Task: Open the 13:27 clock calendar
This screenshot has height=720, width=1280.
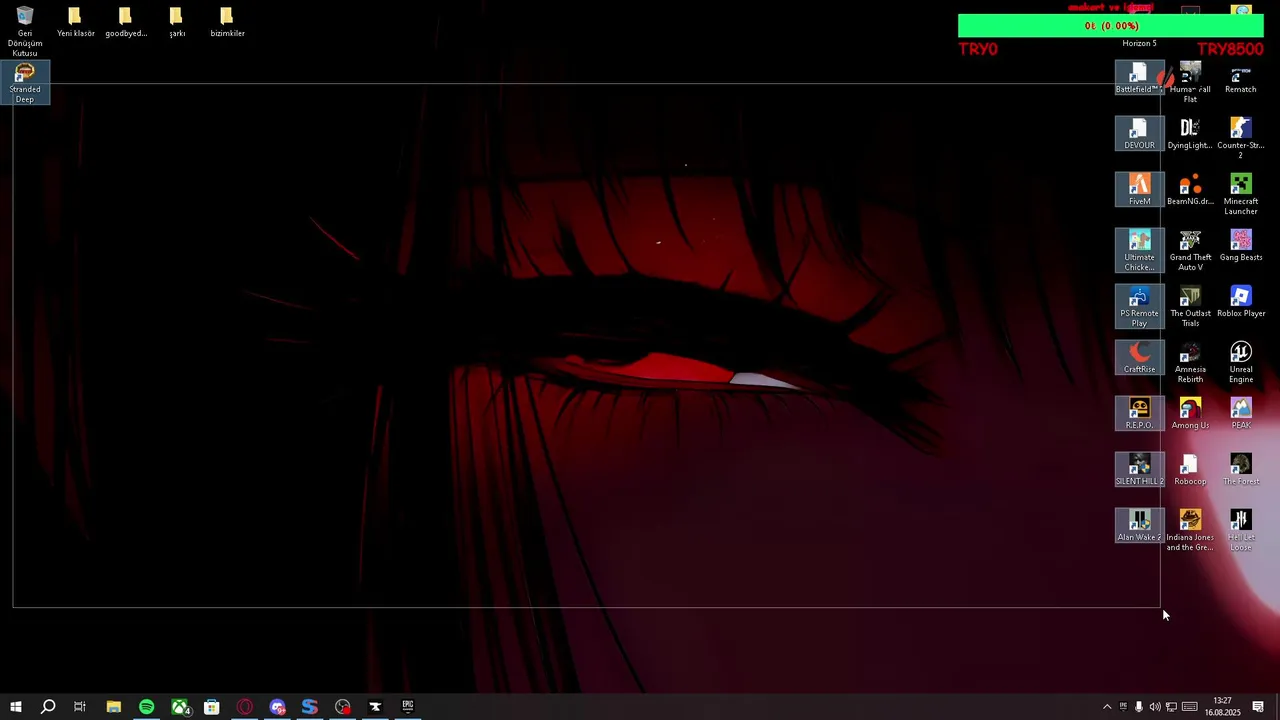Action: pos(1222,707)
